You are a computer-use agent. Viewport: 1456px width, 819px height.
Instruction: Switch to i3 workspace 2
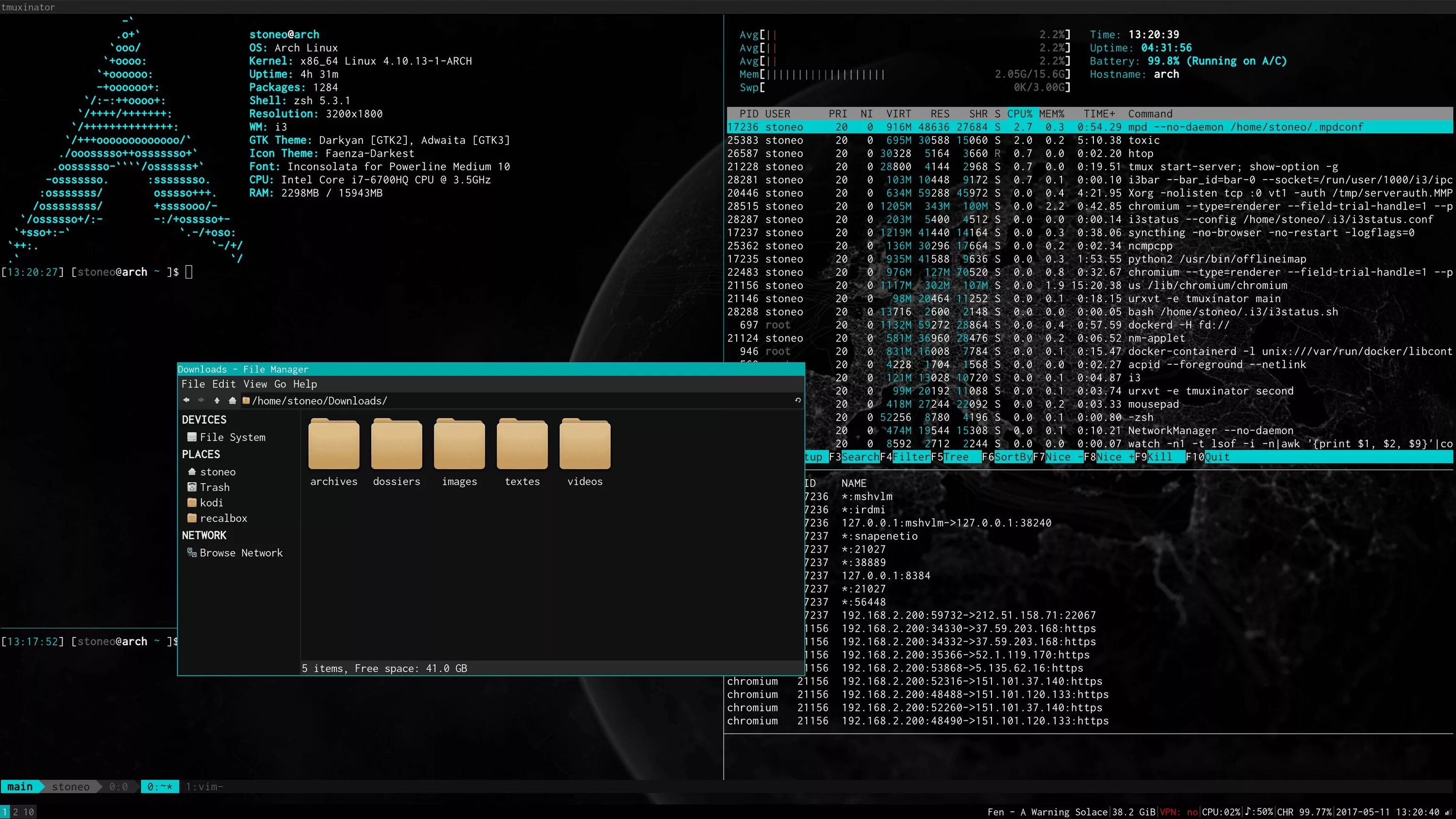pyautogui.click(x=15, y=812)
